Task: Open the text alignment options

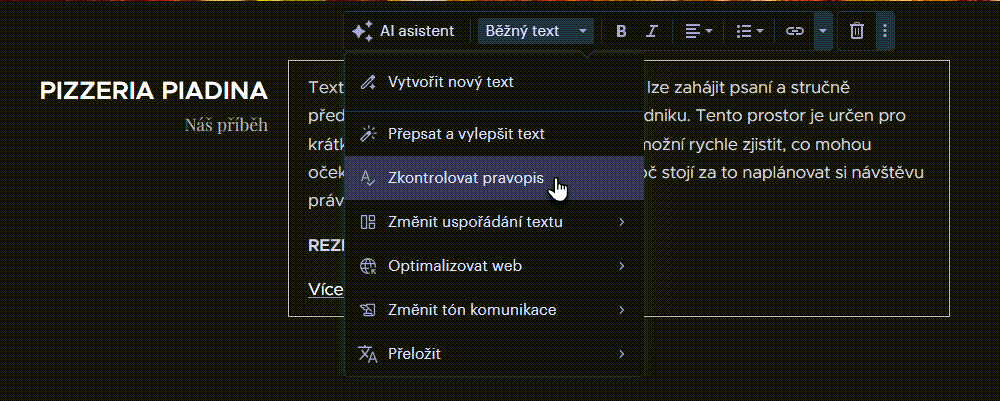Action: pos(699,31)
